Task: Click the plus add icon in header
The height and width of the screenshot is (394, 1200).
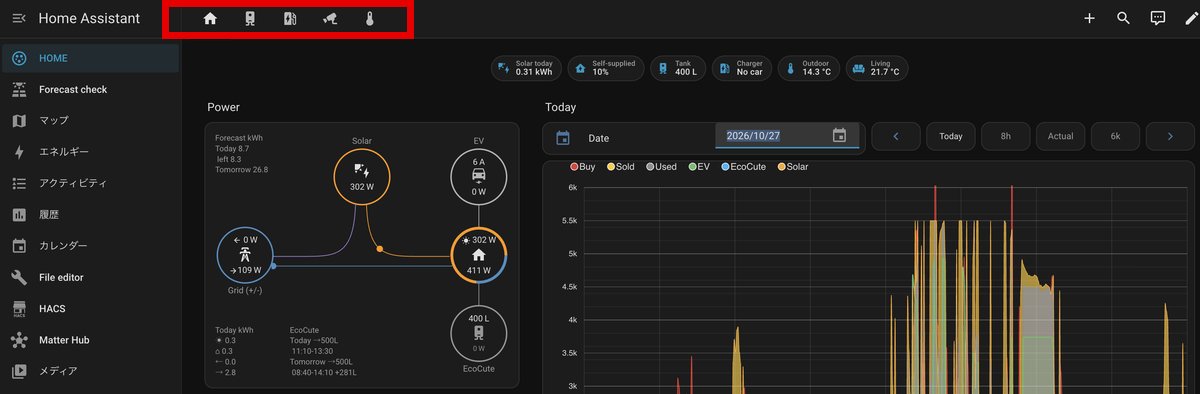Action: pos(1090,18)
